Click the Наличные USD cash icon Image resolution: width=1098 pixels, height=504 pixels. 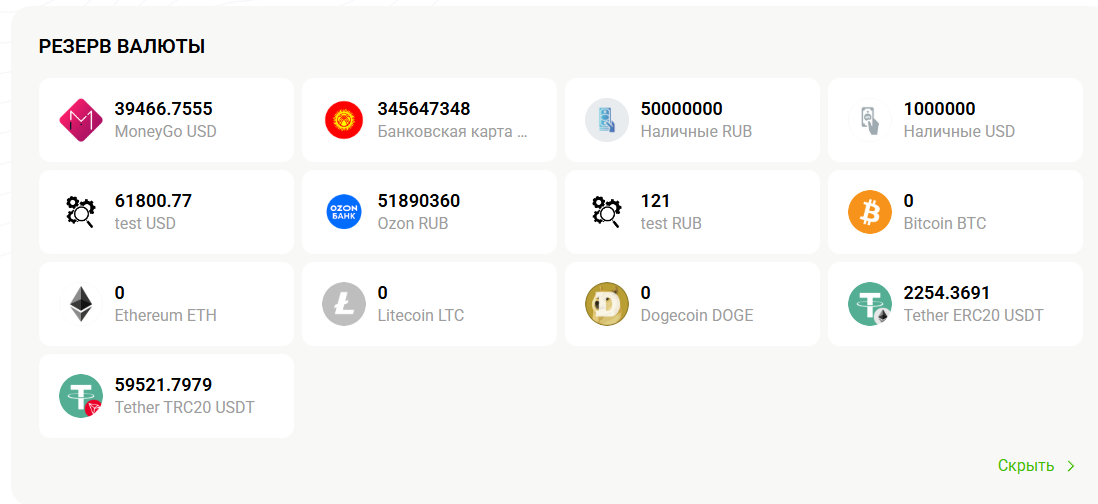pyautogui.click(x=870, y=120)
